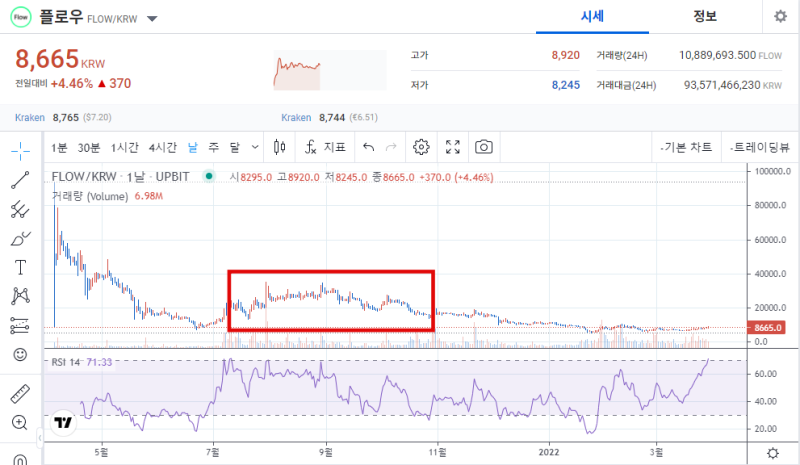Click the 24H volume 10,889,693.500

[717, 55]
